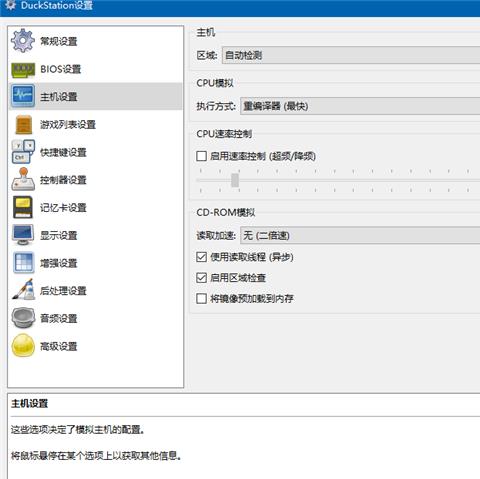Open 快捷键设置 category

click(95, 152)
